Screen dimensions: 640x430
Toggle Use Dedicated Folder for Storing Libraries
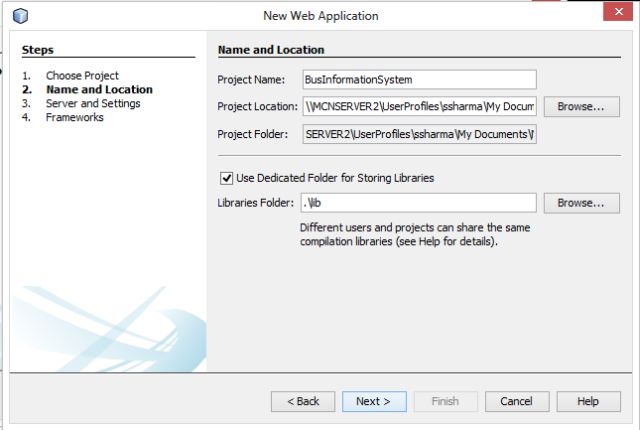[226, 178]
